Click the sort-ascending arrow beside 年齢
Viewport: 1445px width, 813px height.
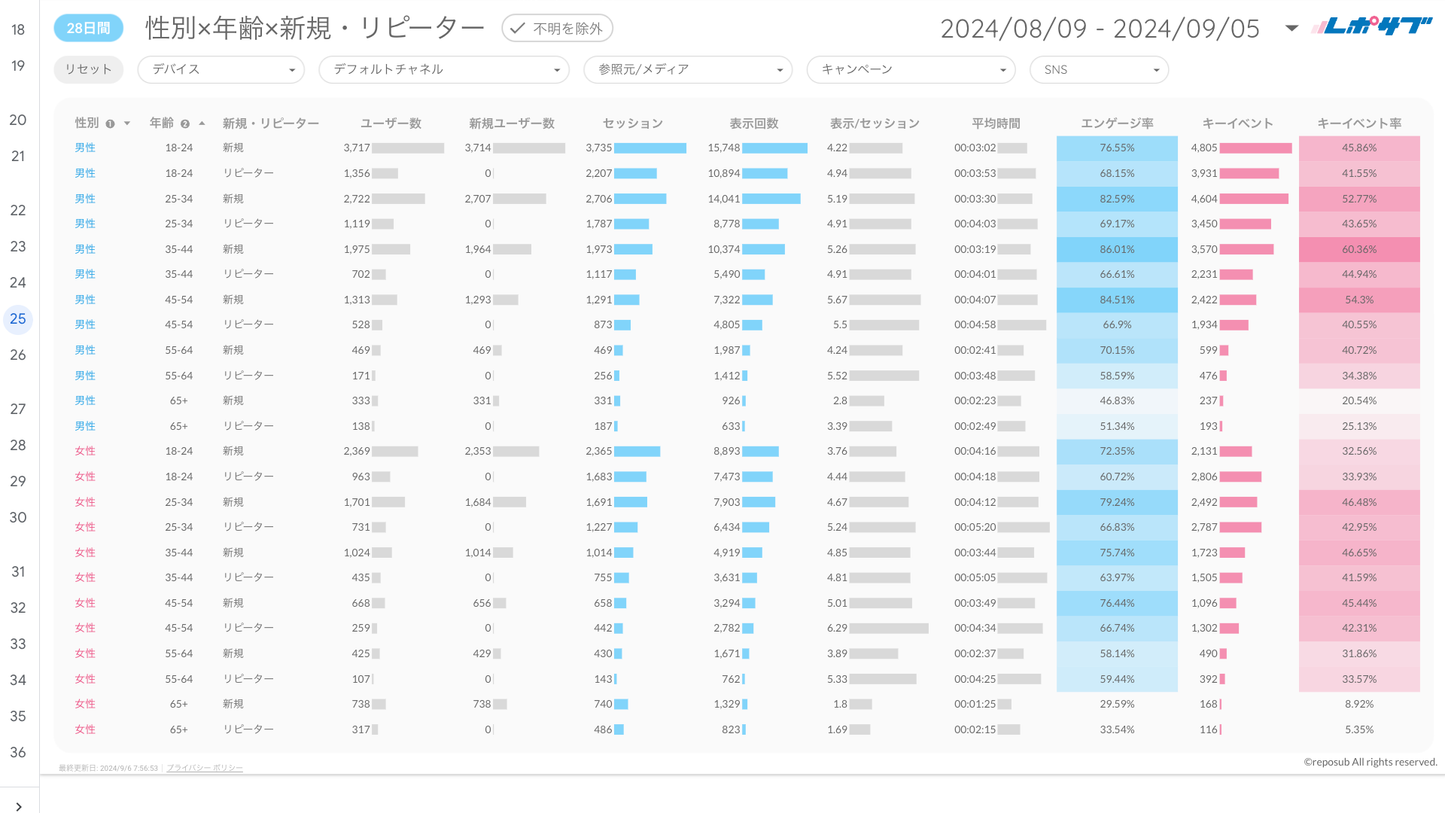(202, 124)
